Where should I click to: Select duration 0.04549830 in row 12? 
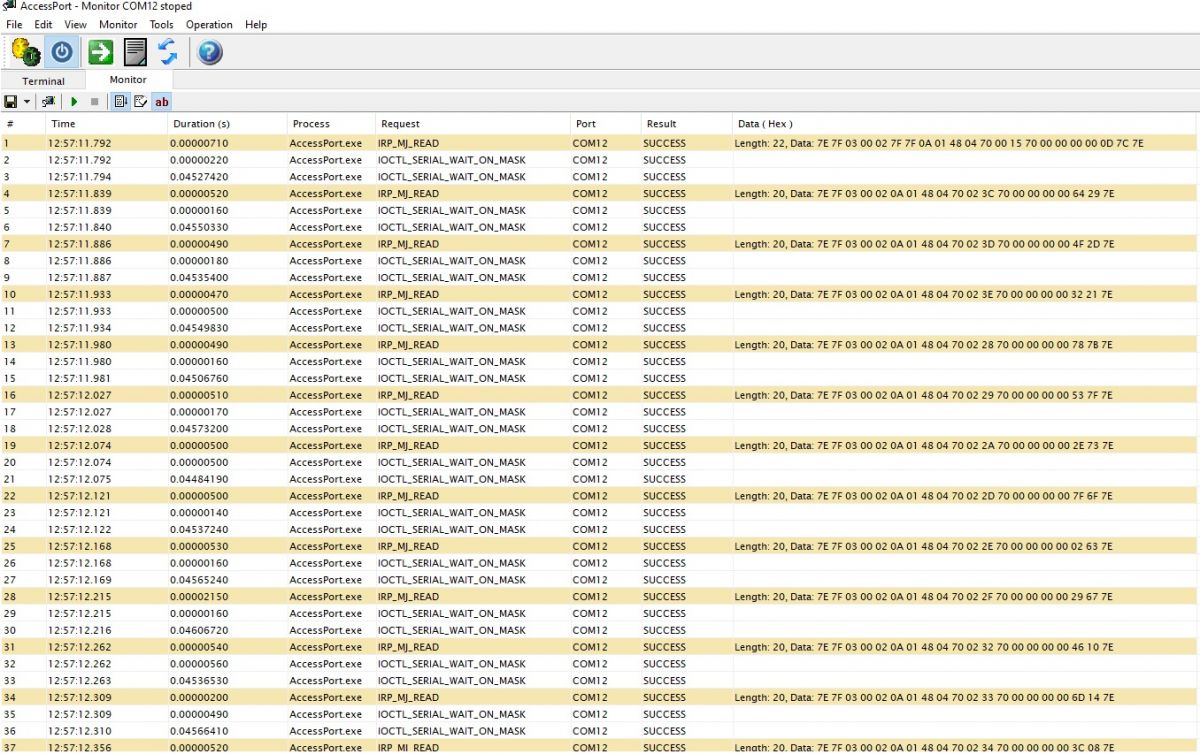[x=200, y=328]
